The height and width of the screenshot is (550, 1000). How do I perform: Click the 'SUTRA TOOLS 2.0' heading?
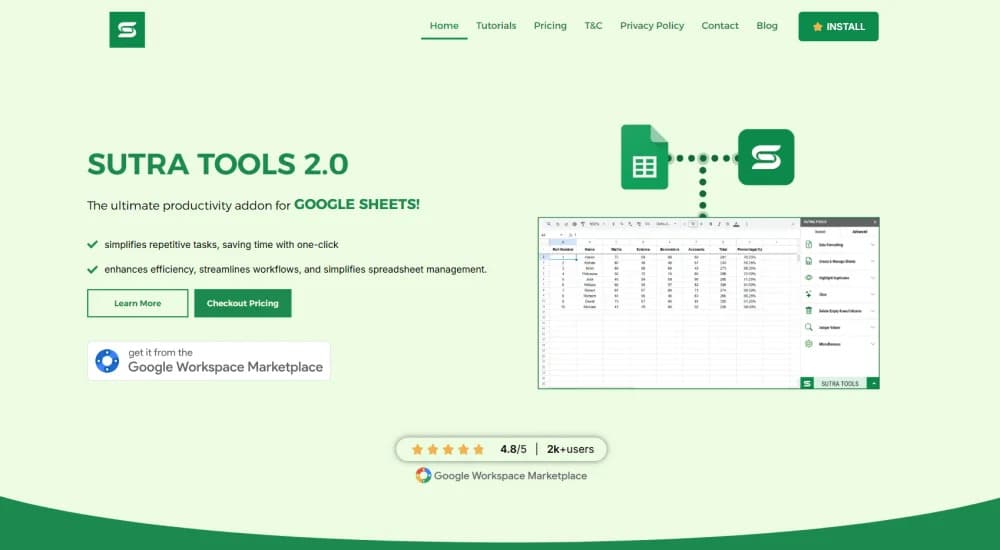(217, 164)
